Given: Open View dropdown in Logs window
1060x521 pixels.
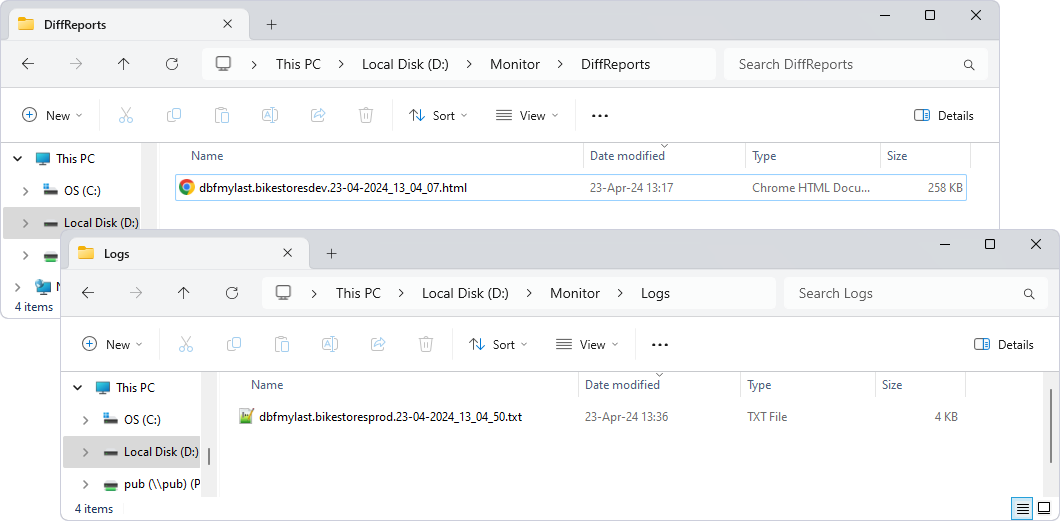Looking at the screenshot, I should (587, 345).
